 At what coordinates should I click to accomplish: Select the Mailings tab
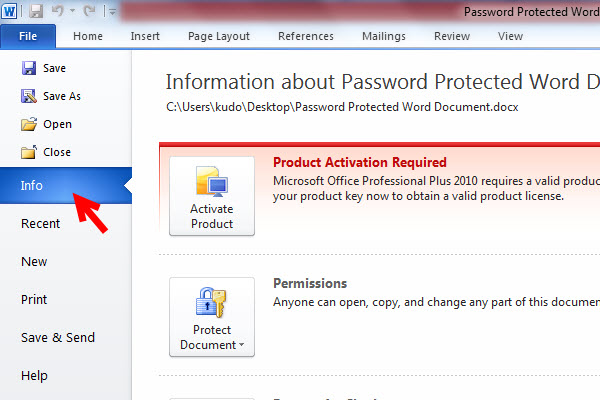tap(384, 36)
